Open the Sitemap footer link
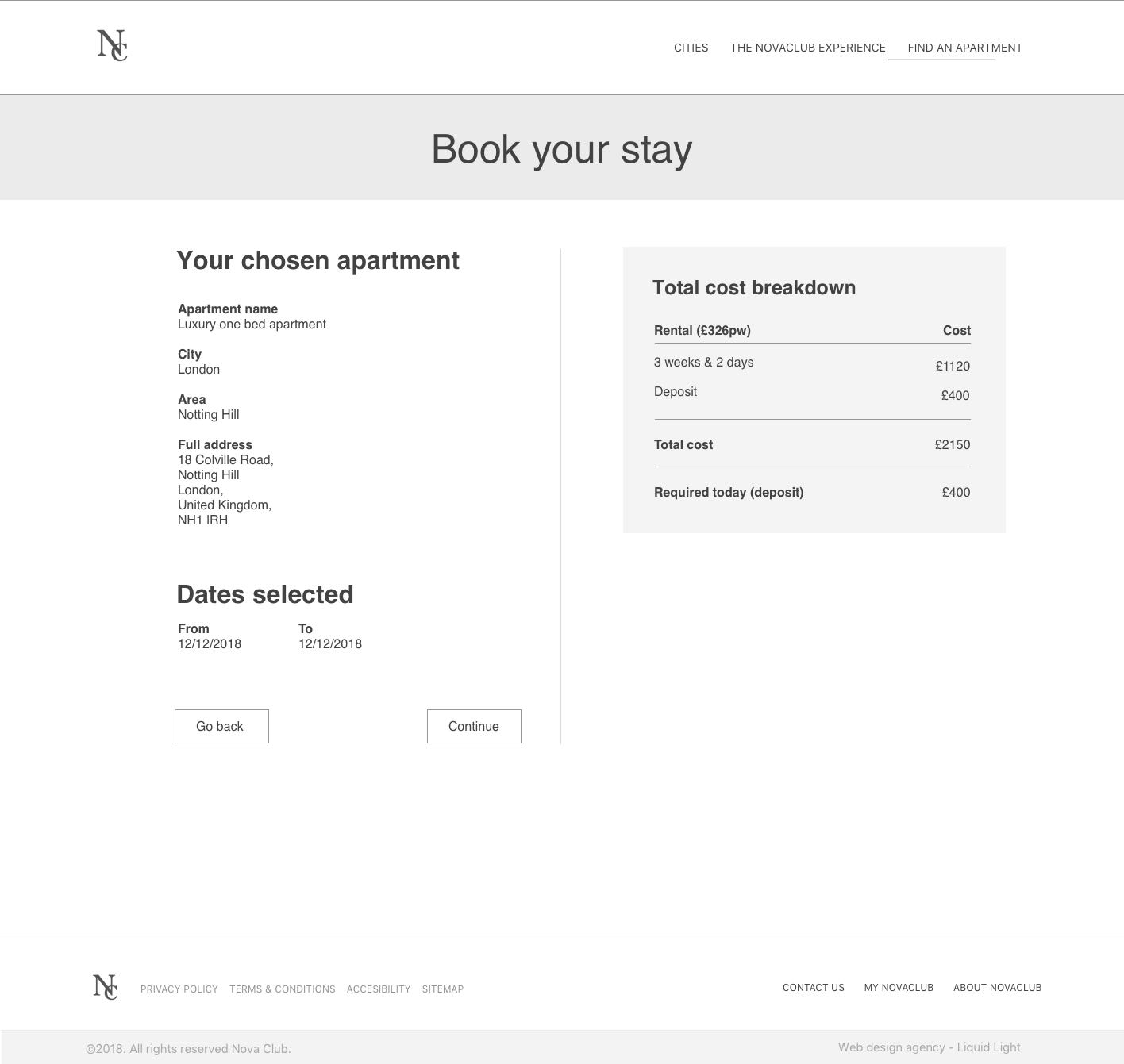1124x1064 pixels. coord(442,989)
